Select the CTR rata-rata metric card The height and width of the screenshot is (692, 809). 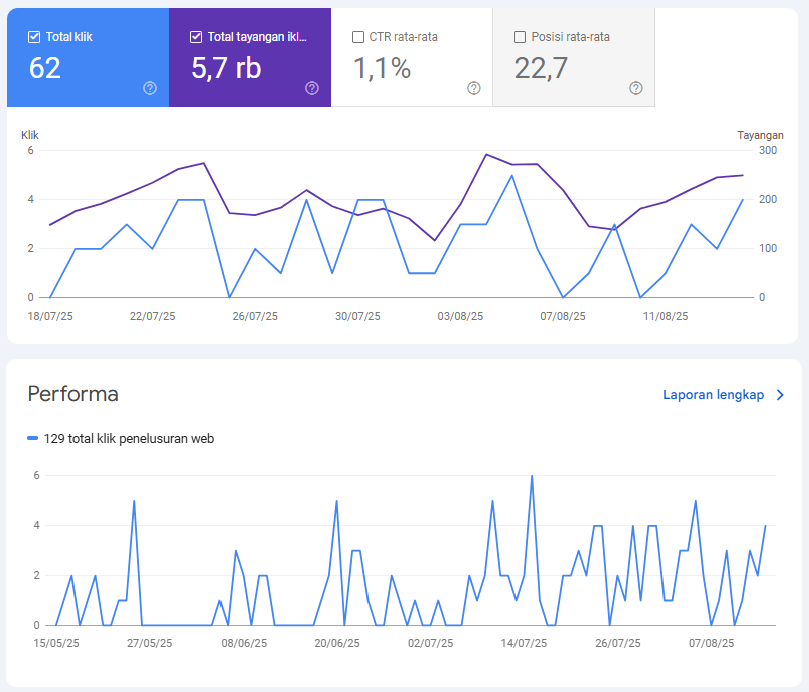(412, 57)
